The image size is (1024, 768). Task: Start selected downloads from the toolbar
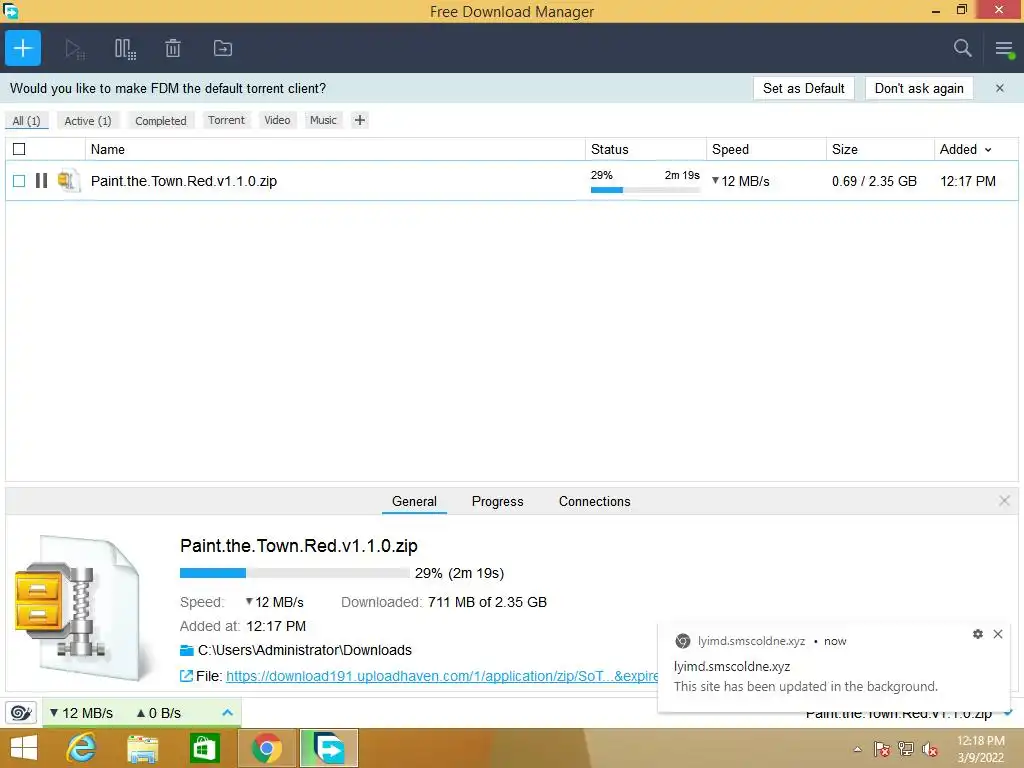[x=74, y=49]
